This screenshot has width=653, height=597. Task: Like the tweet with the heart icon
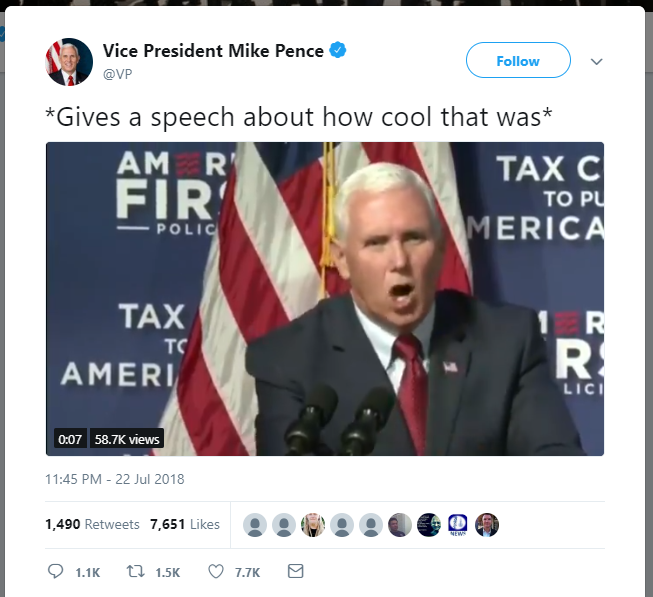pos(215,572)
